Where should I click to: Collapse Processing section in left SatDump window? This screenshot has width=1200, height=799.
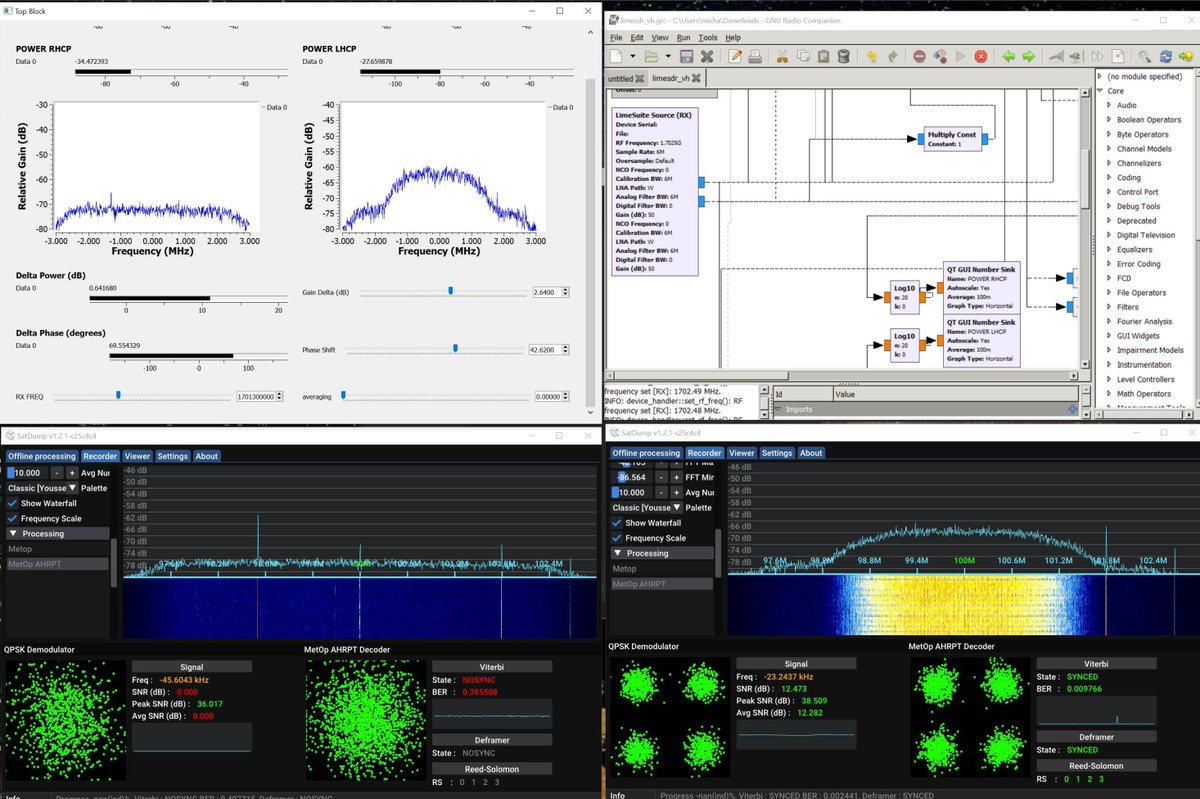click(x=59, y=534)
